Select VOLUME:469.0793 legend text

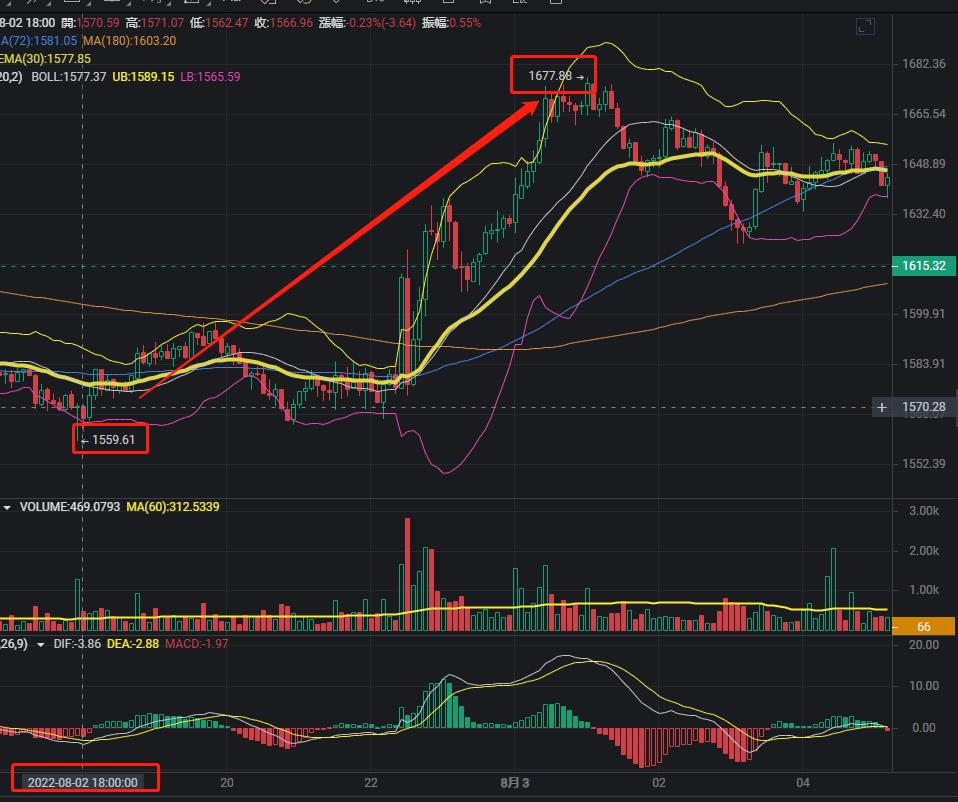[x=70, y=507]
